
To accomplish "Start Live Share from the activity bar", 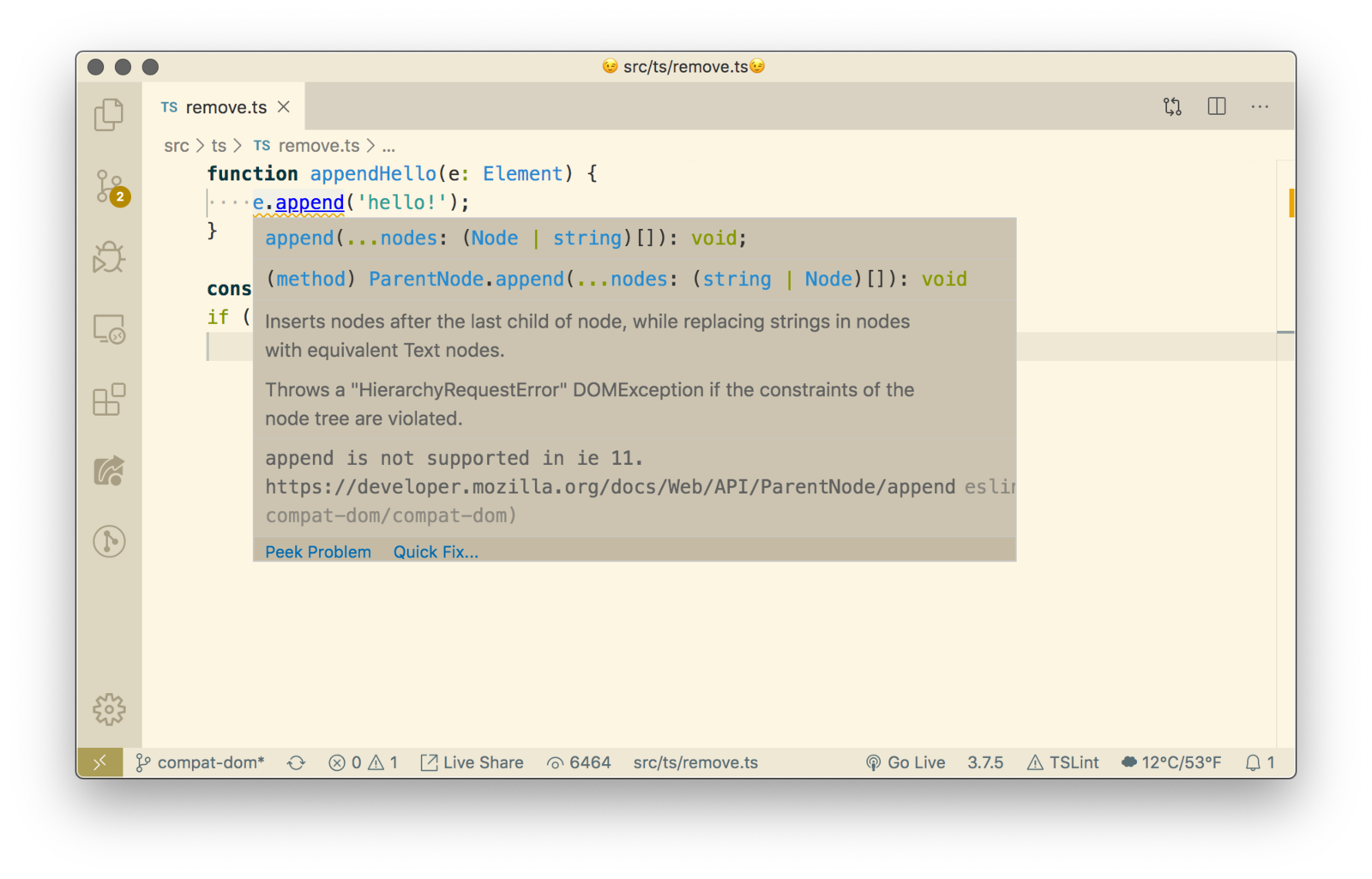I will tap(109, 471).
